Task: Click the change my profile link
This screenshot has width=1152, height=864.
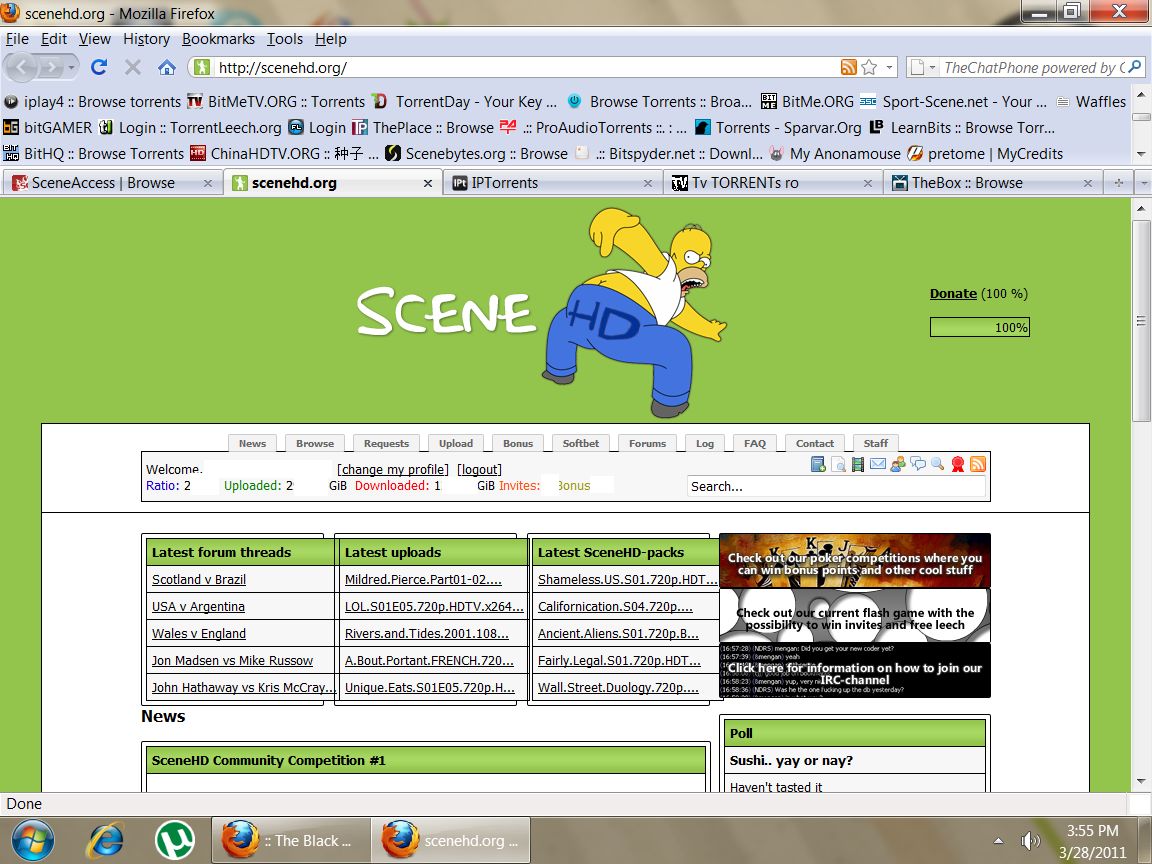Action: pyautogui.click(x=392, y=469)
